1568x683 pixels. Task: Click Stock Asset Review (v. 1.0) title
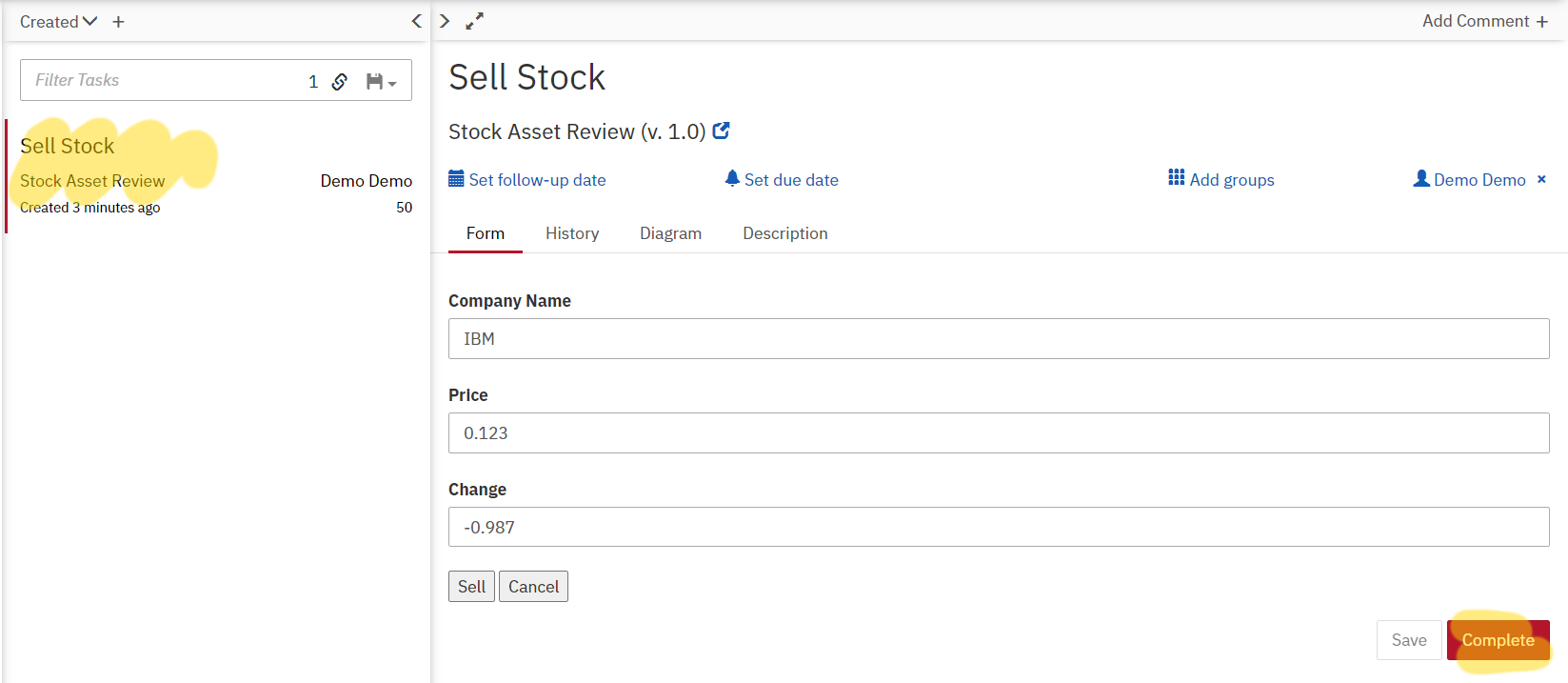coord(577,131)
